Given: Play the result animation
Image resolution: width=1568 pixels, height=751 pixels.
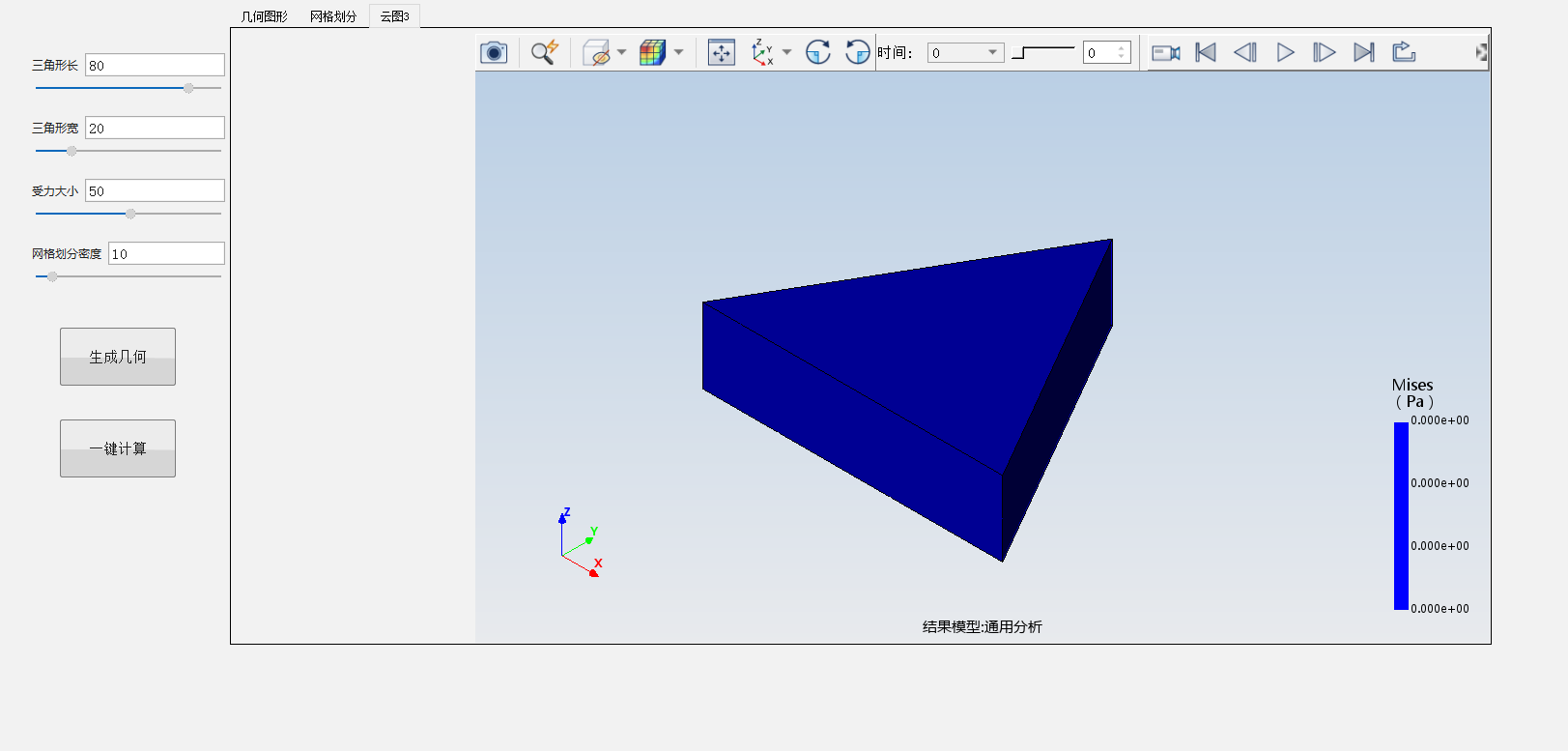Looking at the screenshot, I should [1285, 52].
